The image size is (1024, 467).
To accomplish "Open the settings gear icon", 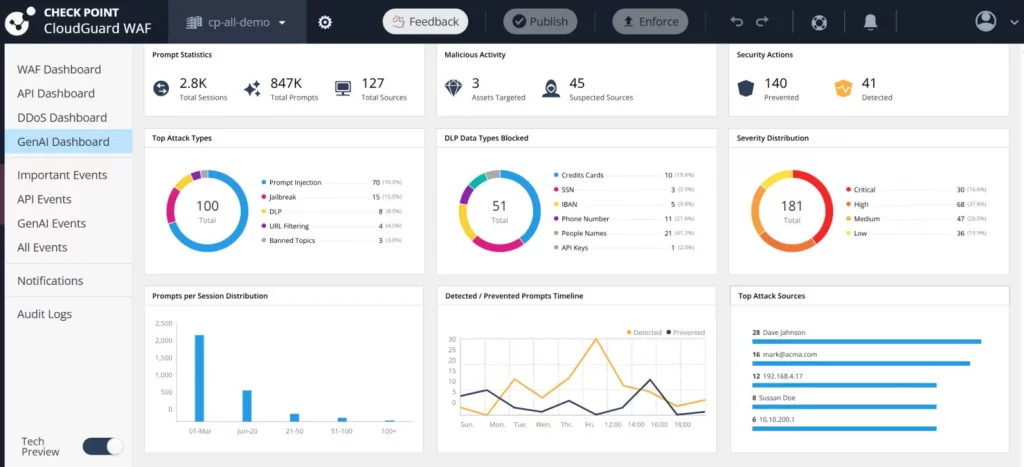I will (x=325, y=22).
